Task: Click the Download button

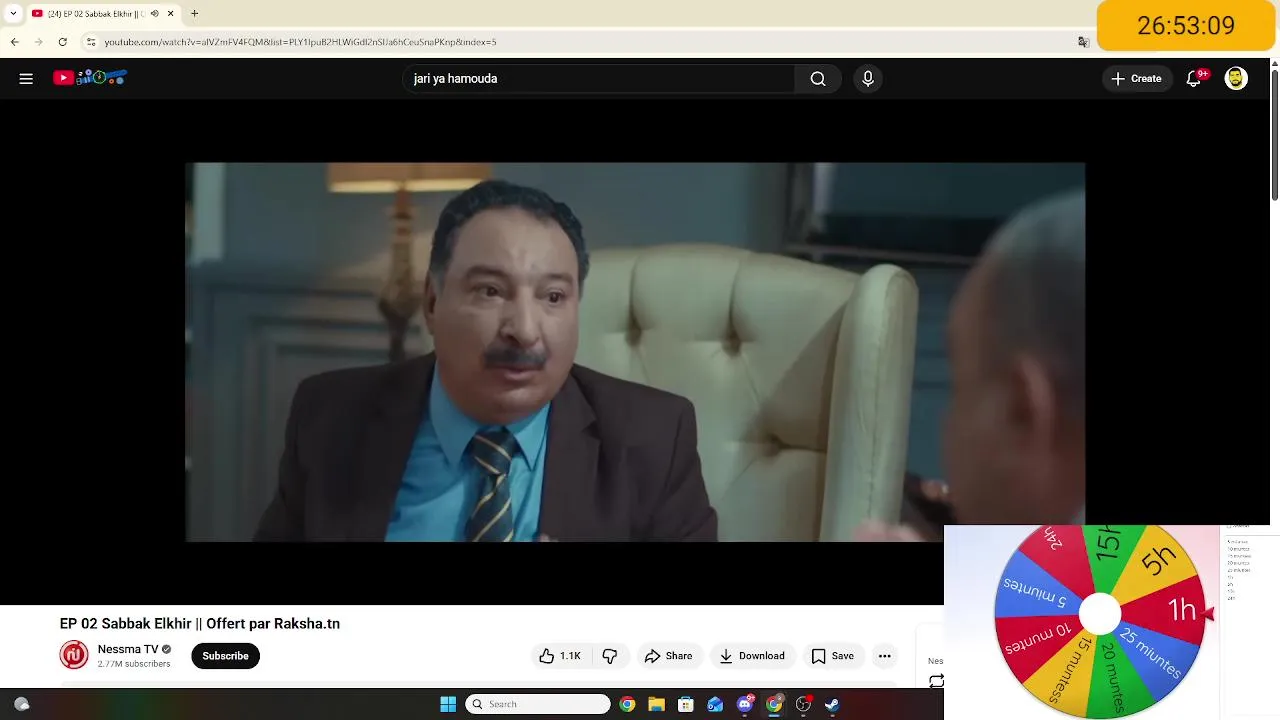Action: point(752,656)
